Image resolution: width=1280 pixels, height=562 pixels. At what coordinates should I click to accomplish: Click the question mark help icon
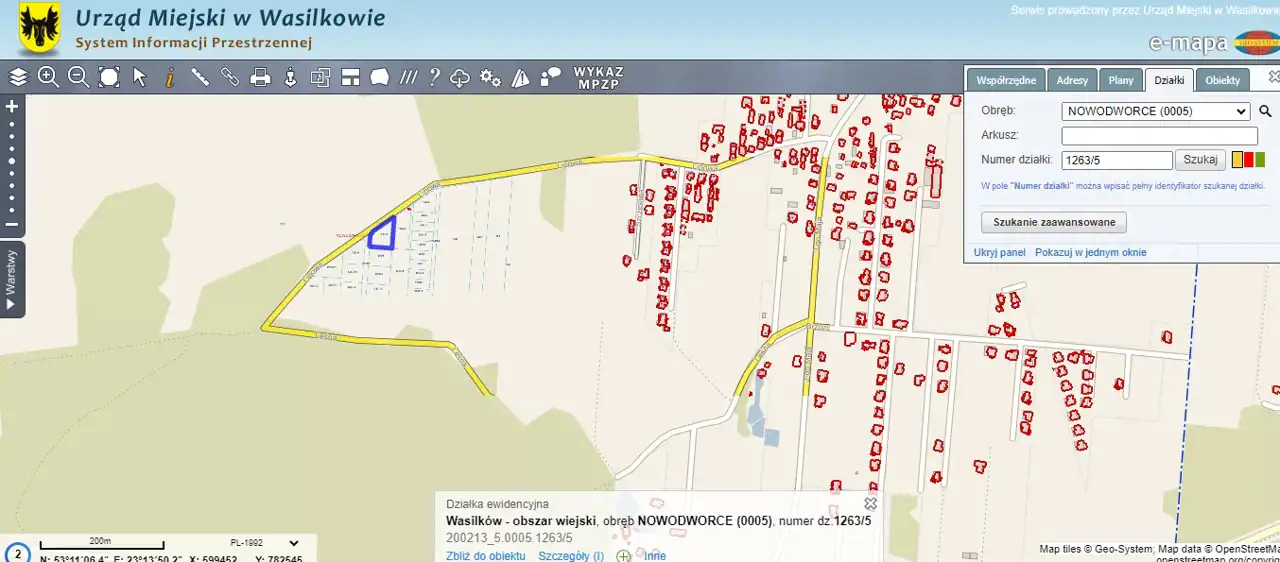[434, 77]
